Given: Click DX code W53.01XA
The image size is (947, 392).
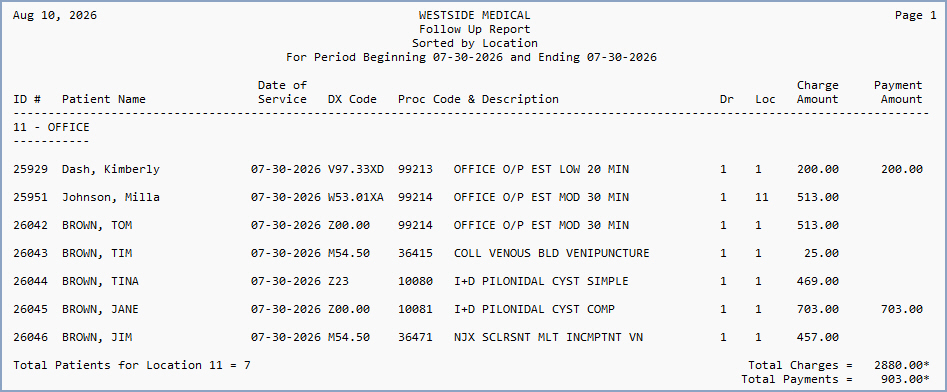Looking at the screenshot, I should pos(356,197).
